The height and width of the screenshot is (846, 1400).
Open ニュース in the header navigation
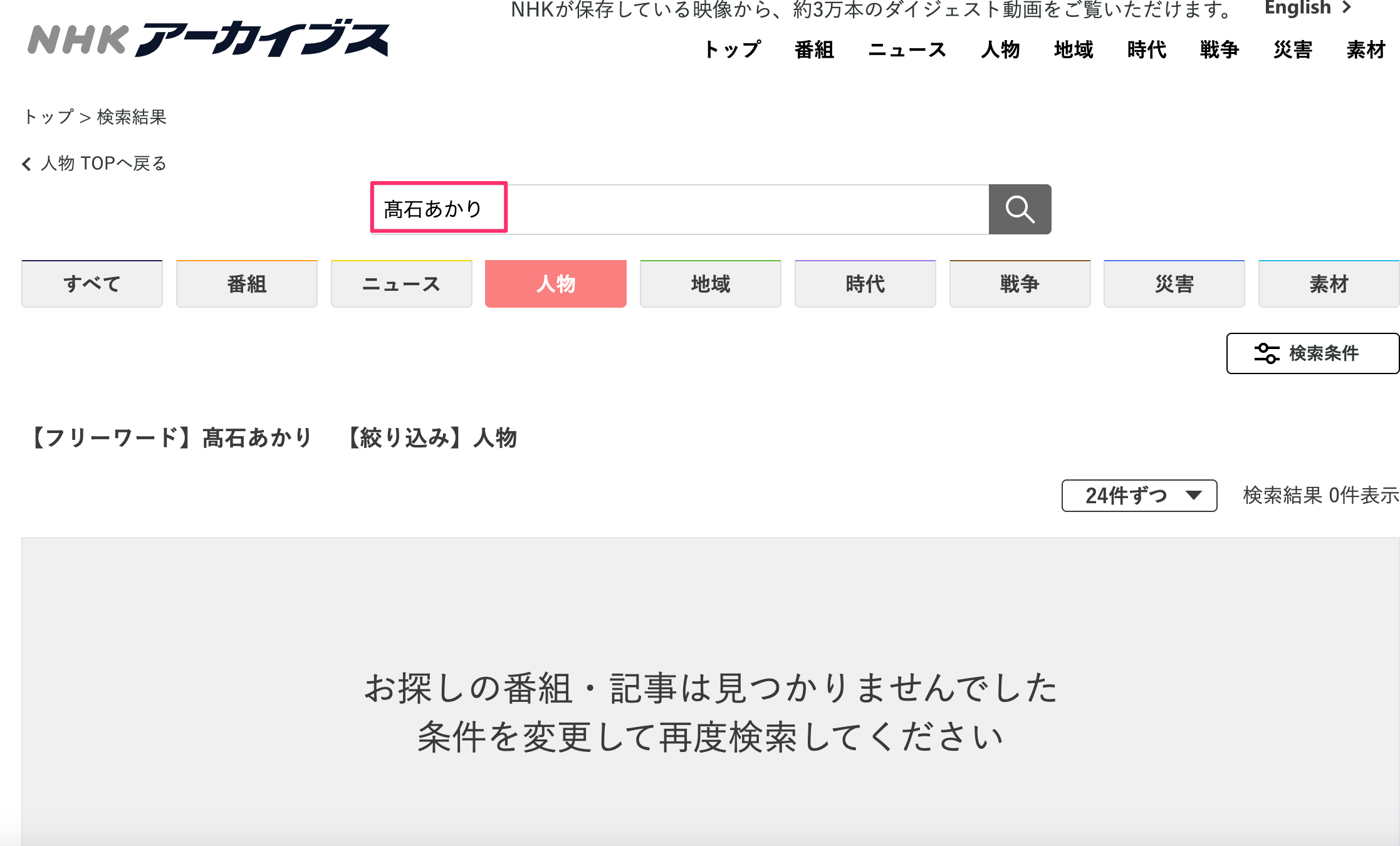click(907, 50)
